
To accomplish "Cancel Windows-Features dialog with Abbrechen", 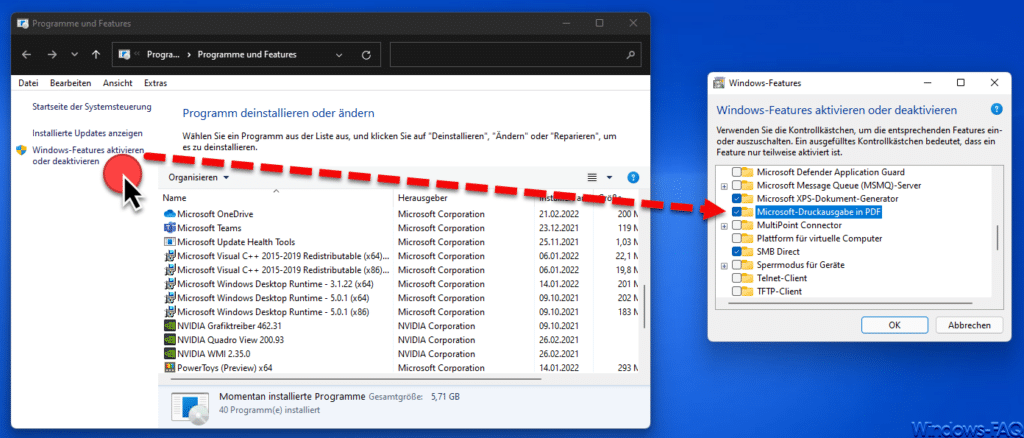I will click(970, 324).
